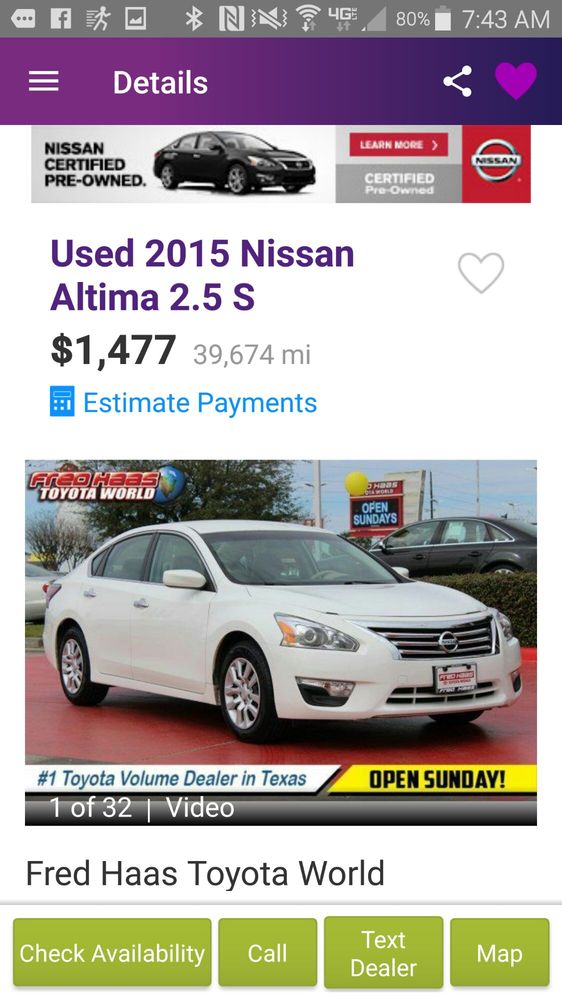Tap the battery indicator icon
Image resolution: width=562 pixels, height=1000 pixels.
[x=442, y=19]
